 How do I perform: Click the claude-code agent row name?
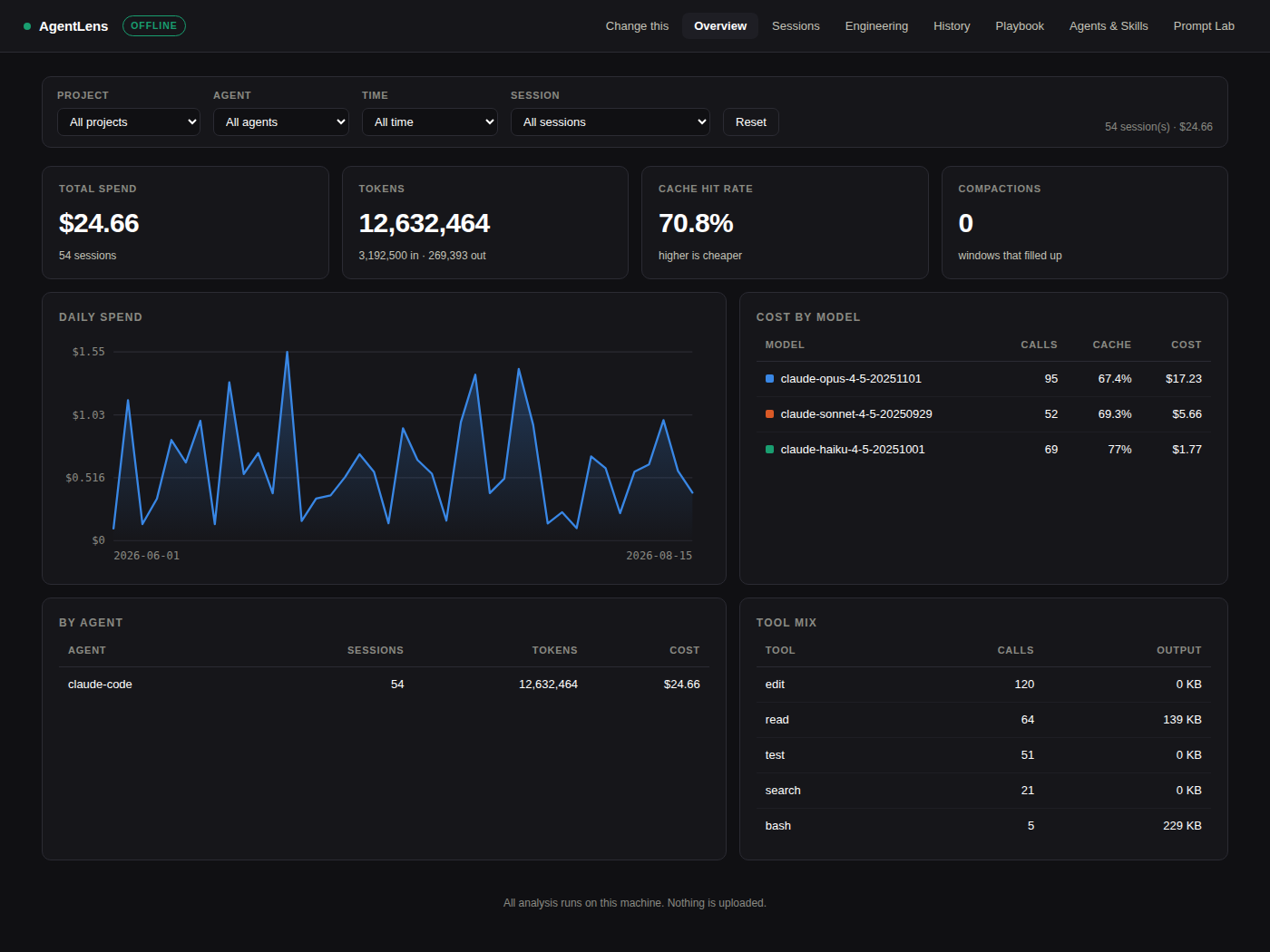[x=100, y=685]
